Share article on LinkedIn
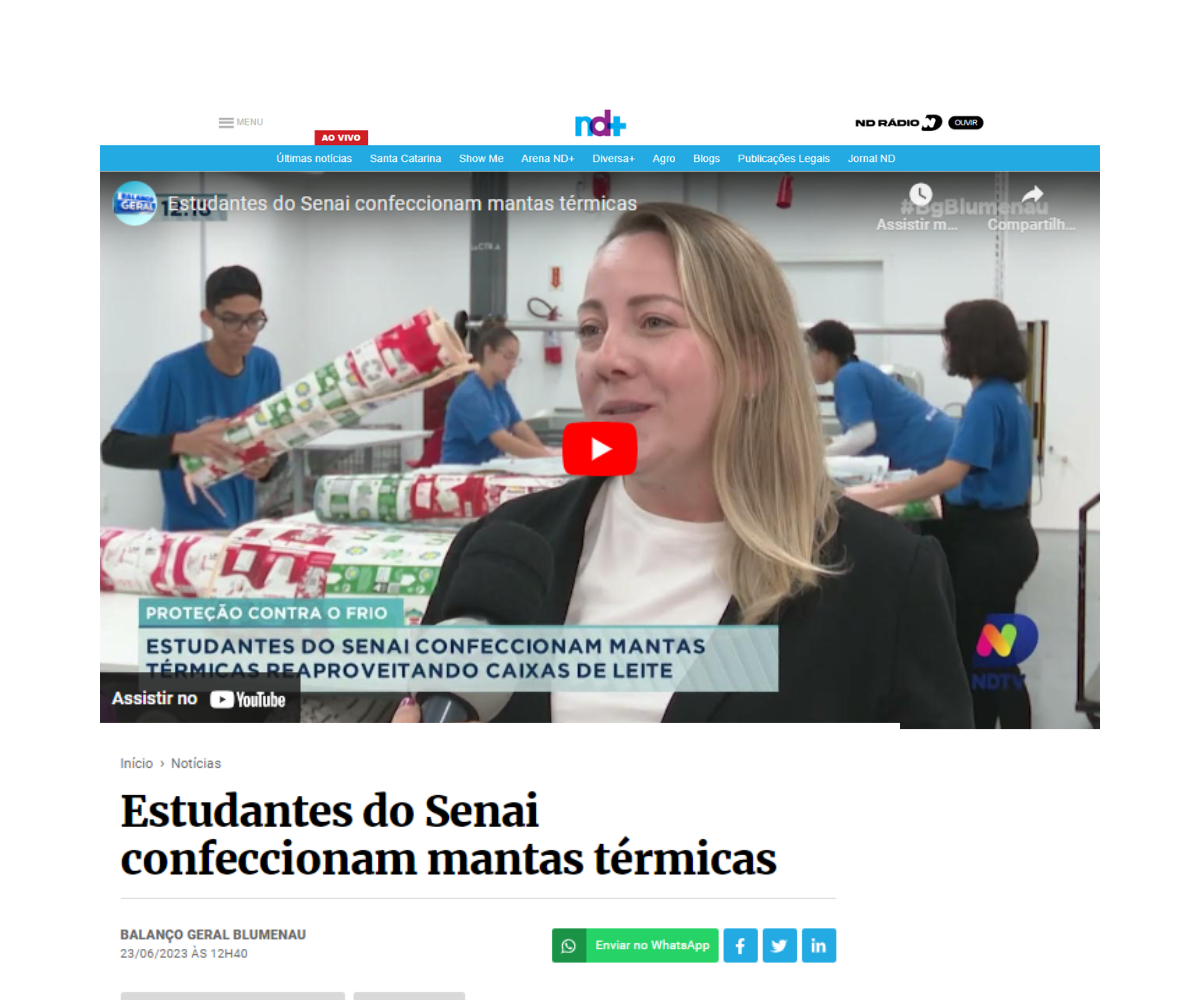Viewport: 1200px width, 1000px height. (x=818, y=945)
